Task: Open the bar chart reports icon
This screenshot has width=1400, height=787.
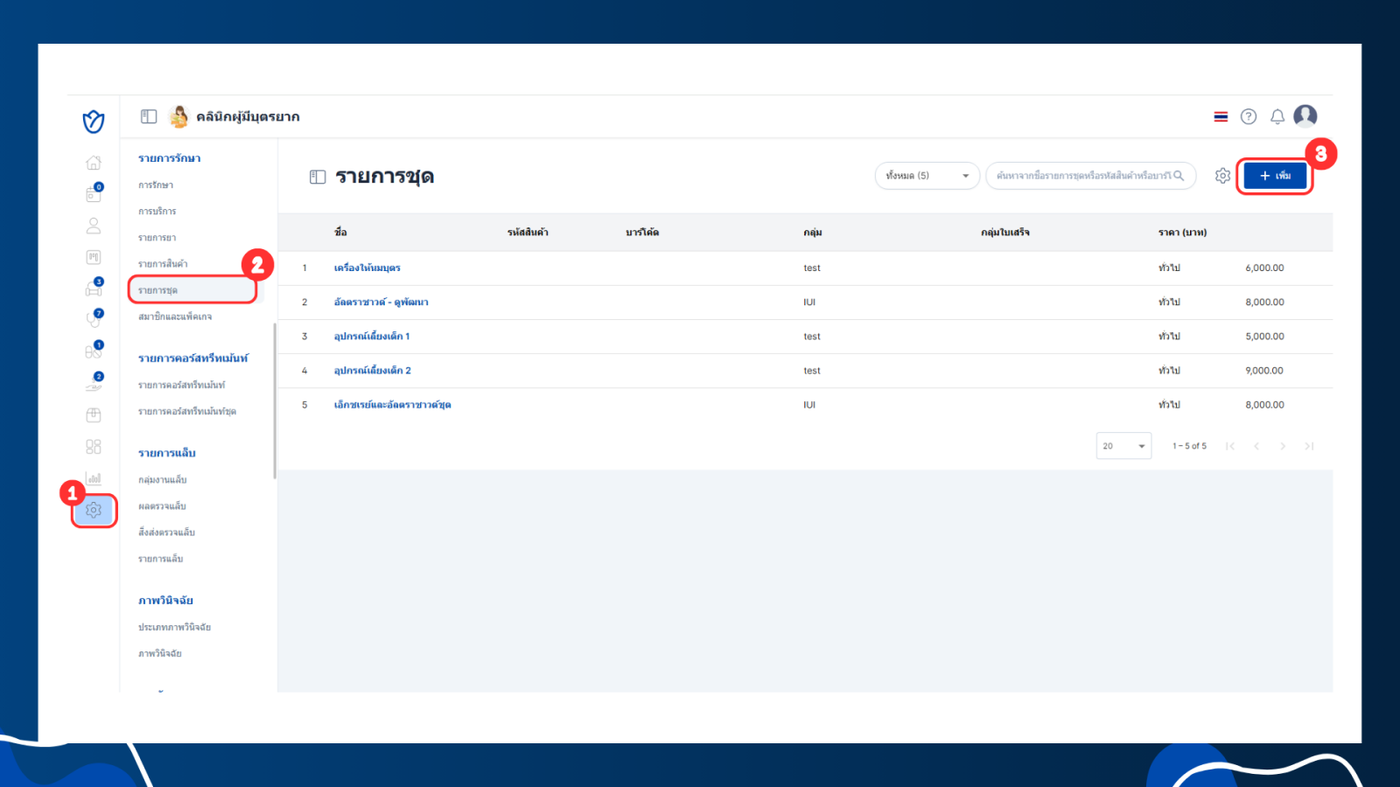Action: click(93, 478)
